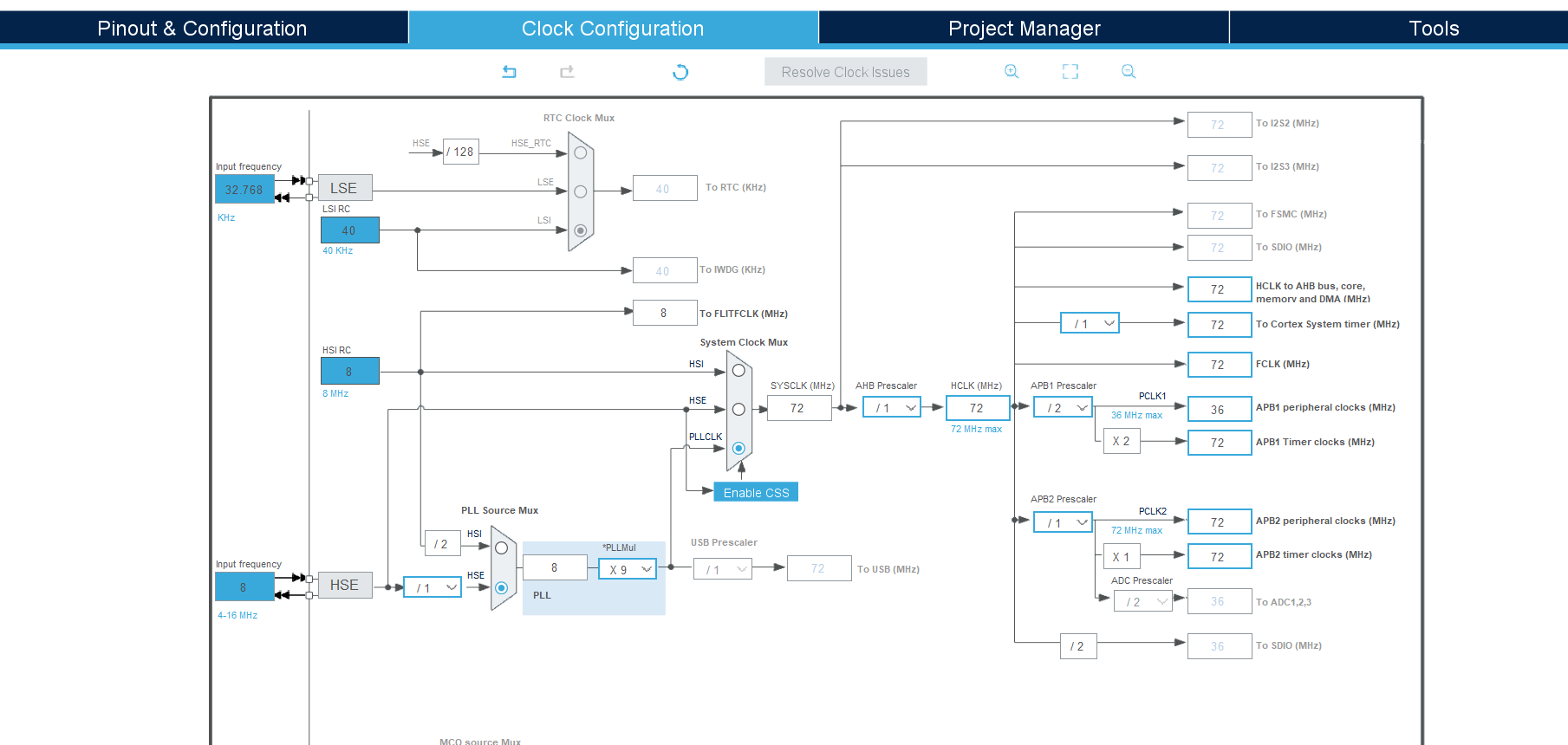Click APB1 timer X 2 multiplier box
Image resolution: width=1568 pixels, height=745 pixels.
[x=1122, y=441]
